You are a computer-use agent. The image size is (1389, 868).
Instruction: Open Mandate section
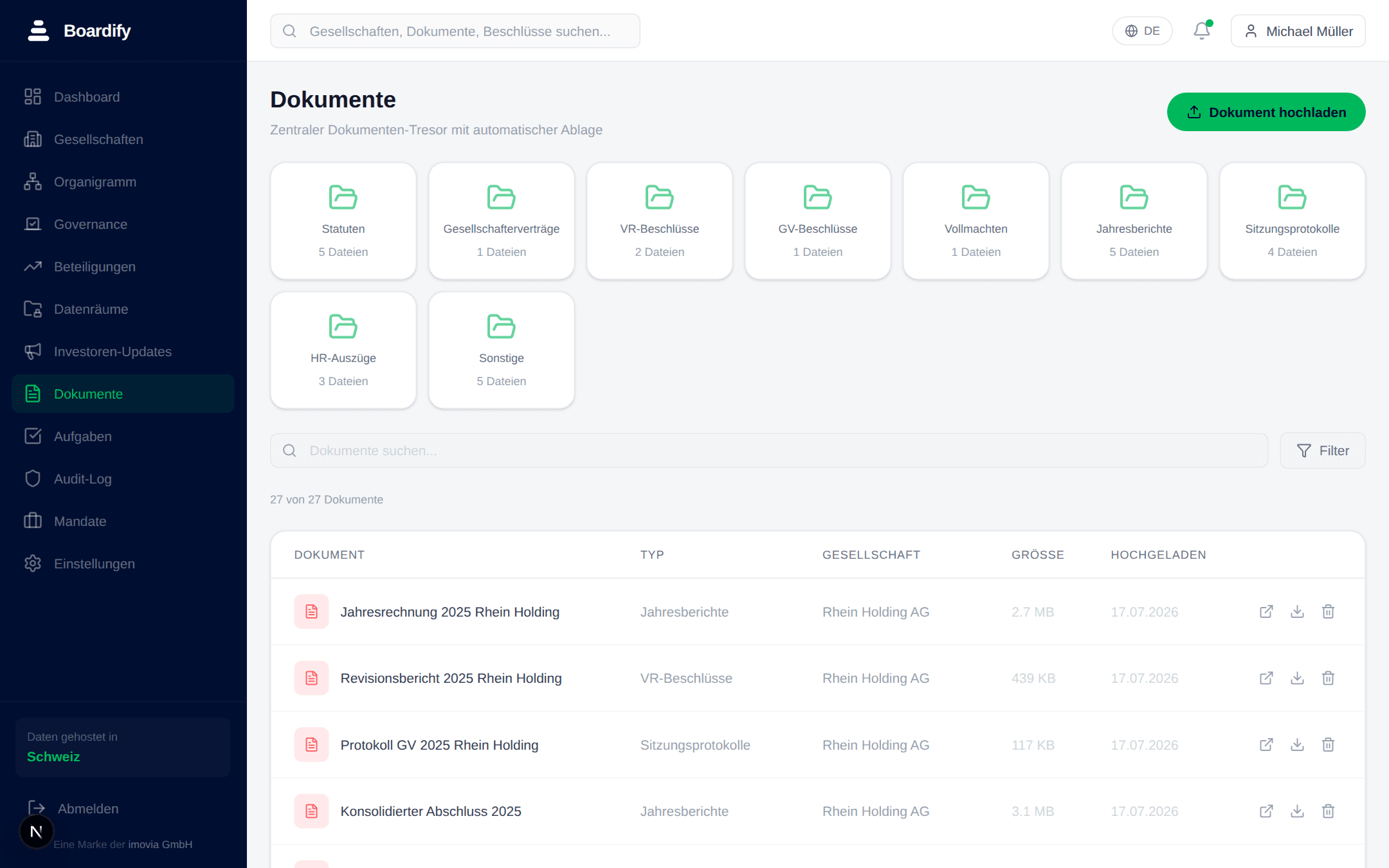123,521
